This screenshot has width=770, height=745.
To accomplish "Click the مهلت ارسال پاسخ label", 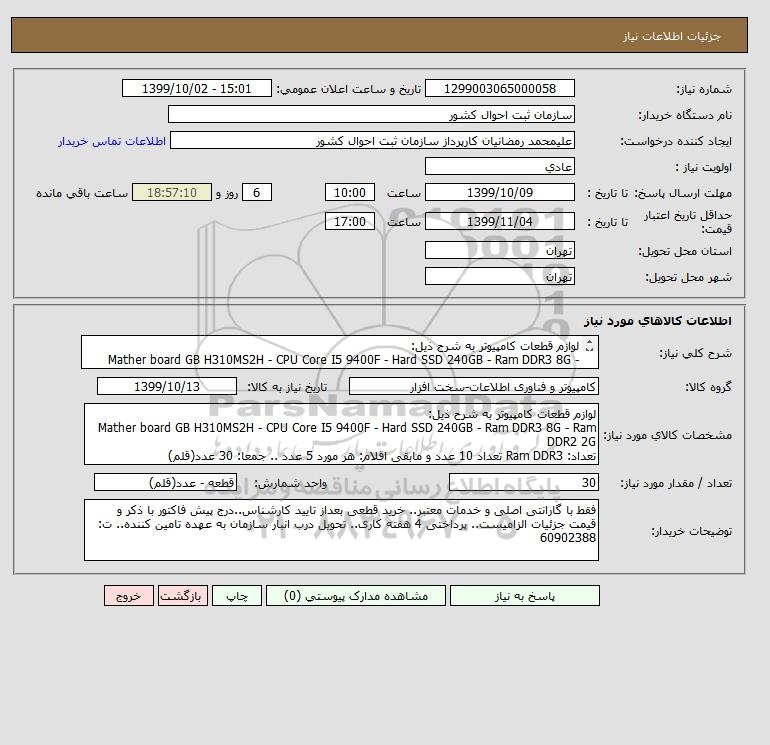I will 683,193.
